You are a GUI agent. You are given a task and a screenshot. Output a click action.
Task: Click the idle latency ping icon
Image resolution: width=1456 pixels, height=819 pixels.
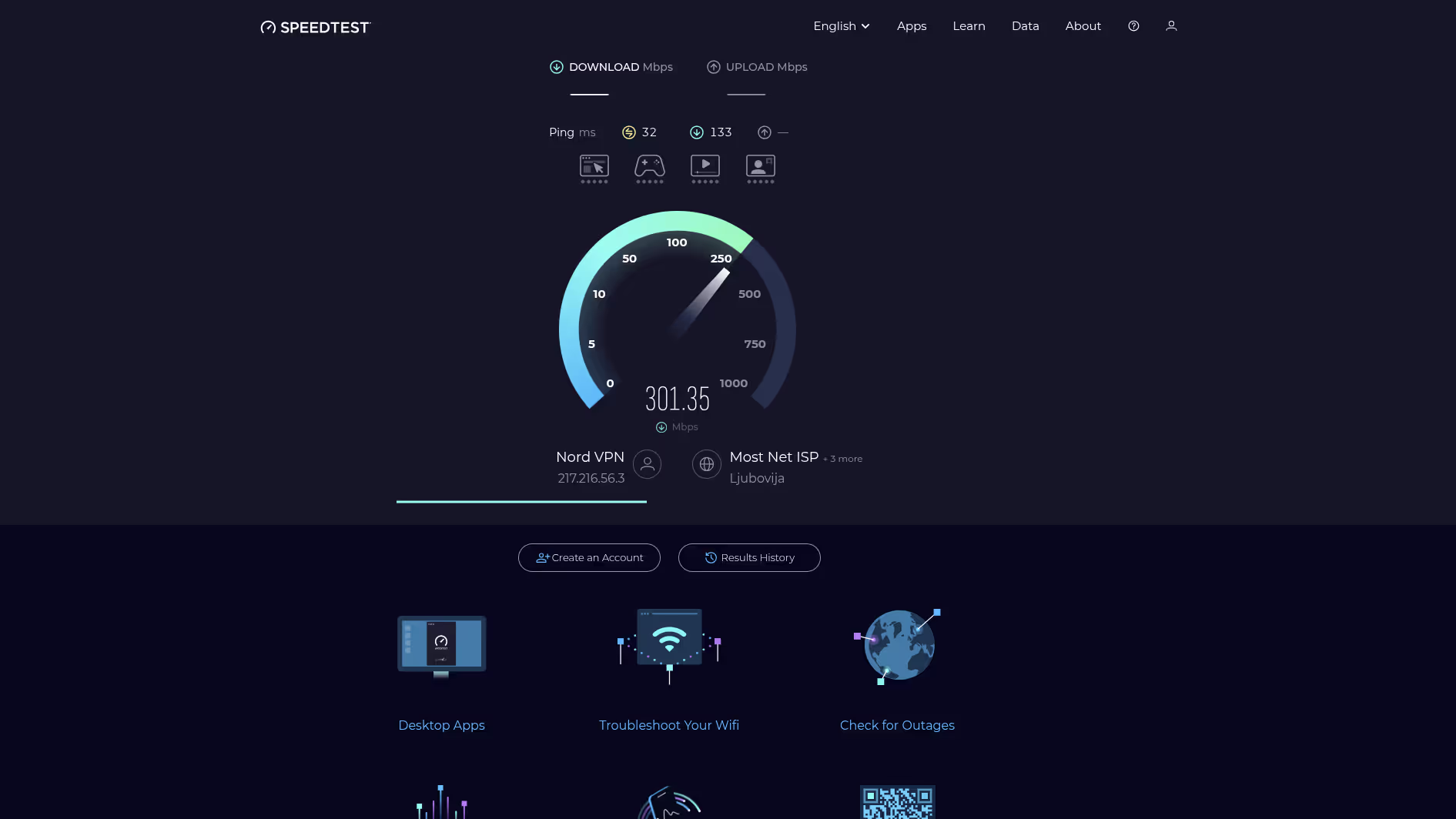[629, 132]
